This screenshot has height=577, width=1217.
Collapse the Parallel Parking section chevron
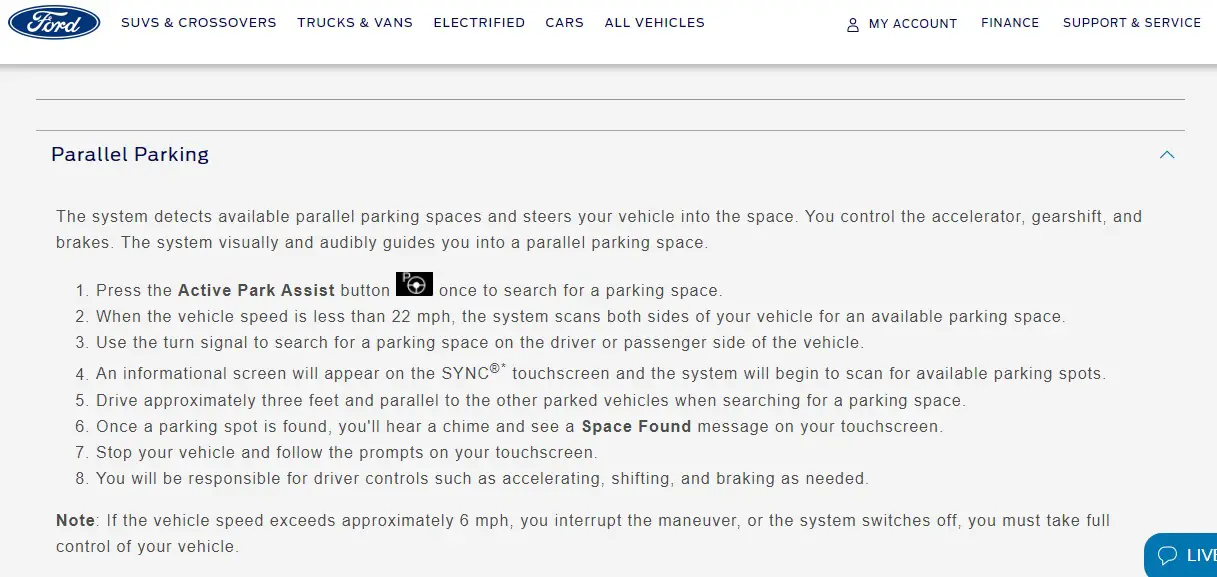pyautogui.click(x=1166, y=155)
